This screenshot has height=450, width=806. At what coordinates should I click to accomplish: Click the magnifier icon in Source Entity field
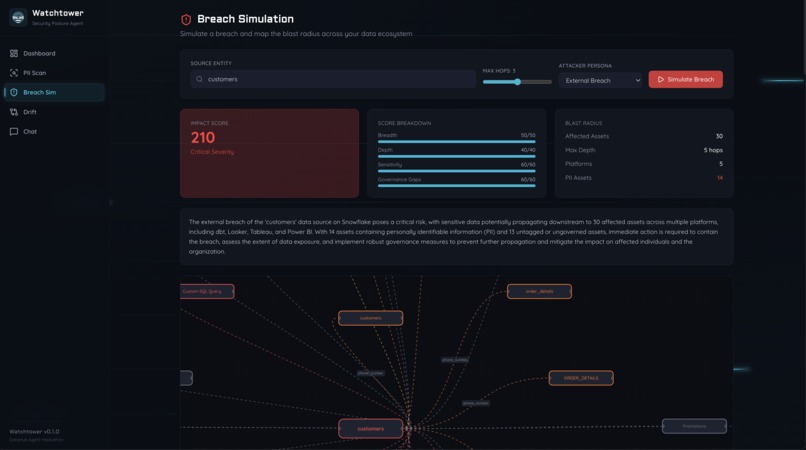(x=199, y=79)
